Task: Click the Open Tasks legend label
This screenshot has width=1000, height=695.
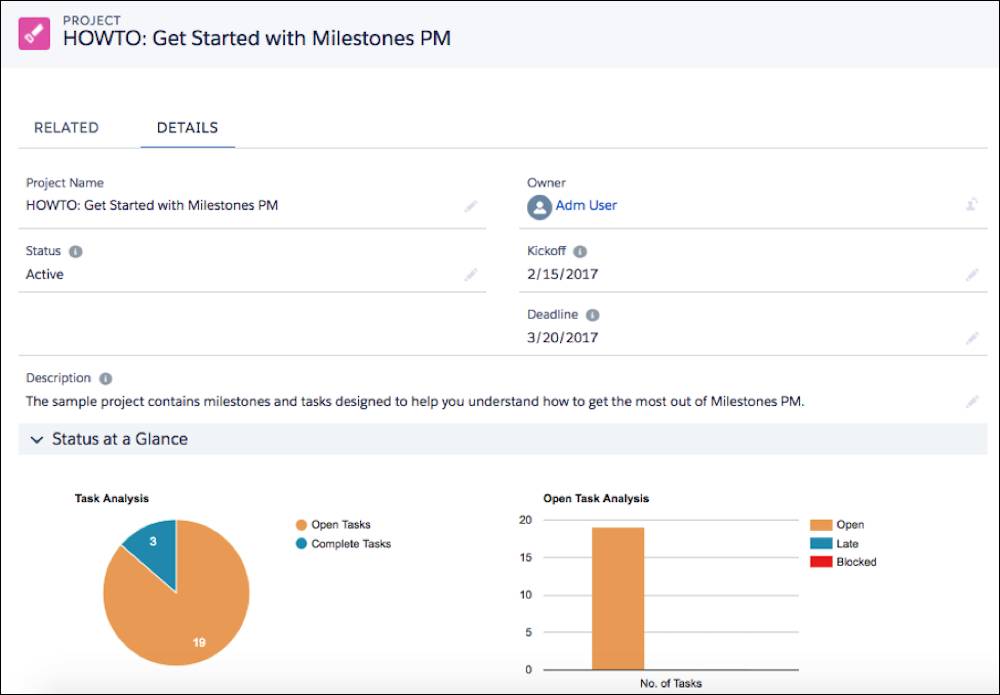Action: pyautogui.click(x=341, y=525)
